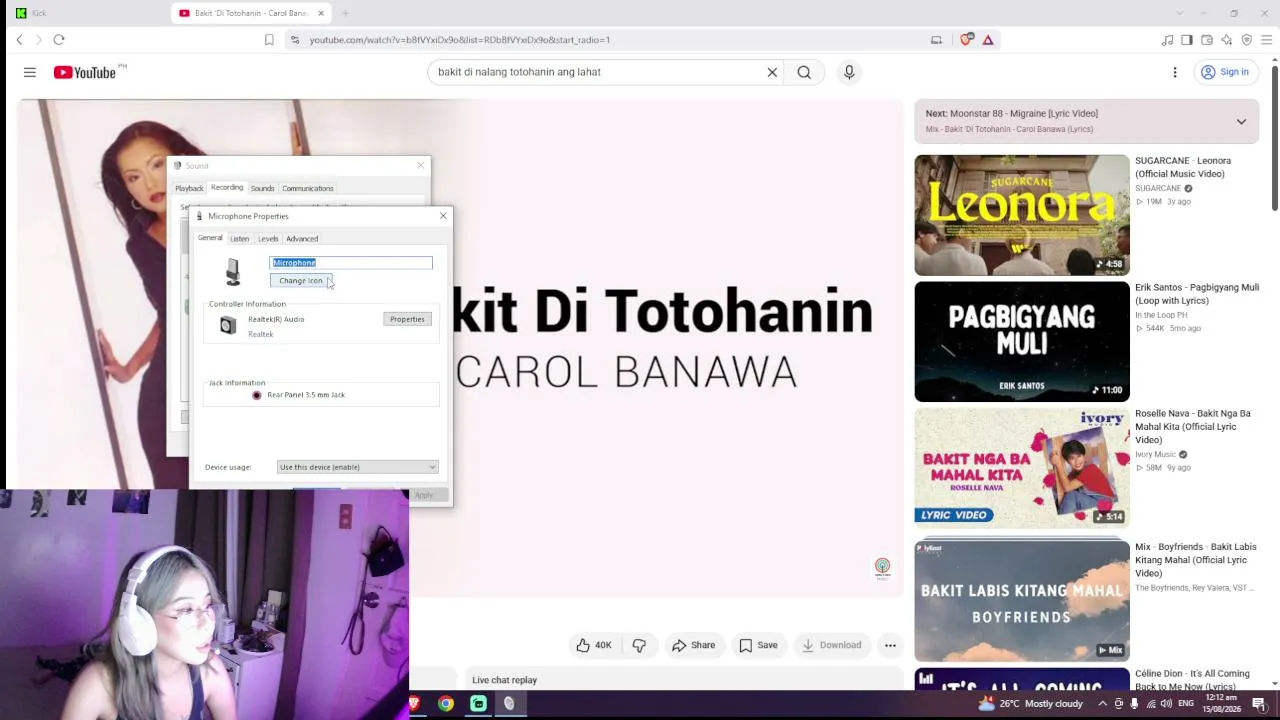Screen dimensions: 1280x720
Task: Switch to the Kick browser tab
Action: click(x=85, y=13)
